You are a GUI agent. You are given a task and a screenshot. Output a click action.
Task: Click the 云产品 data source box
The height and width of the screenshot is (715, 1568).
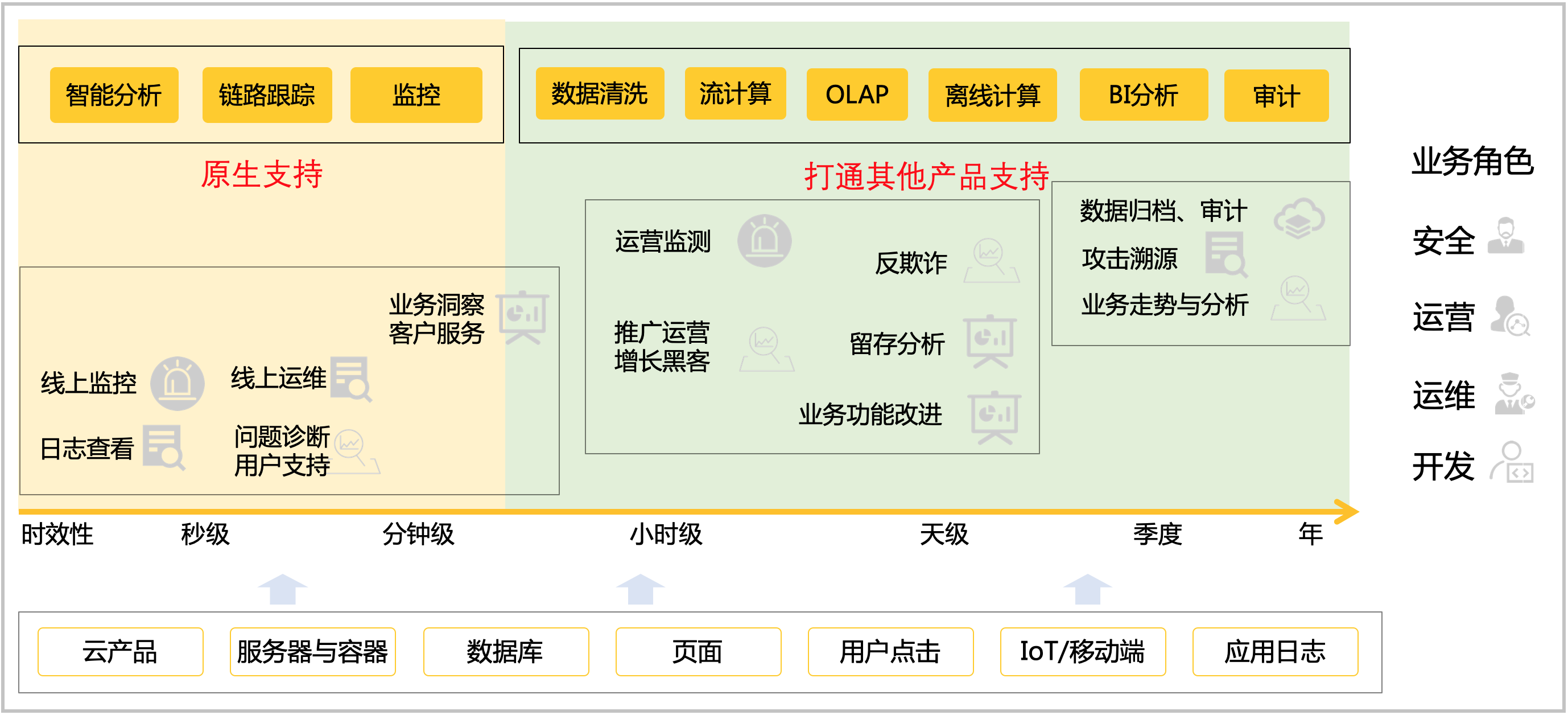point(121,652)
